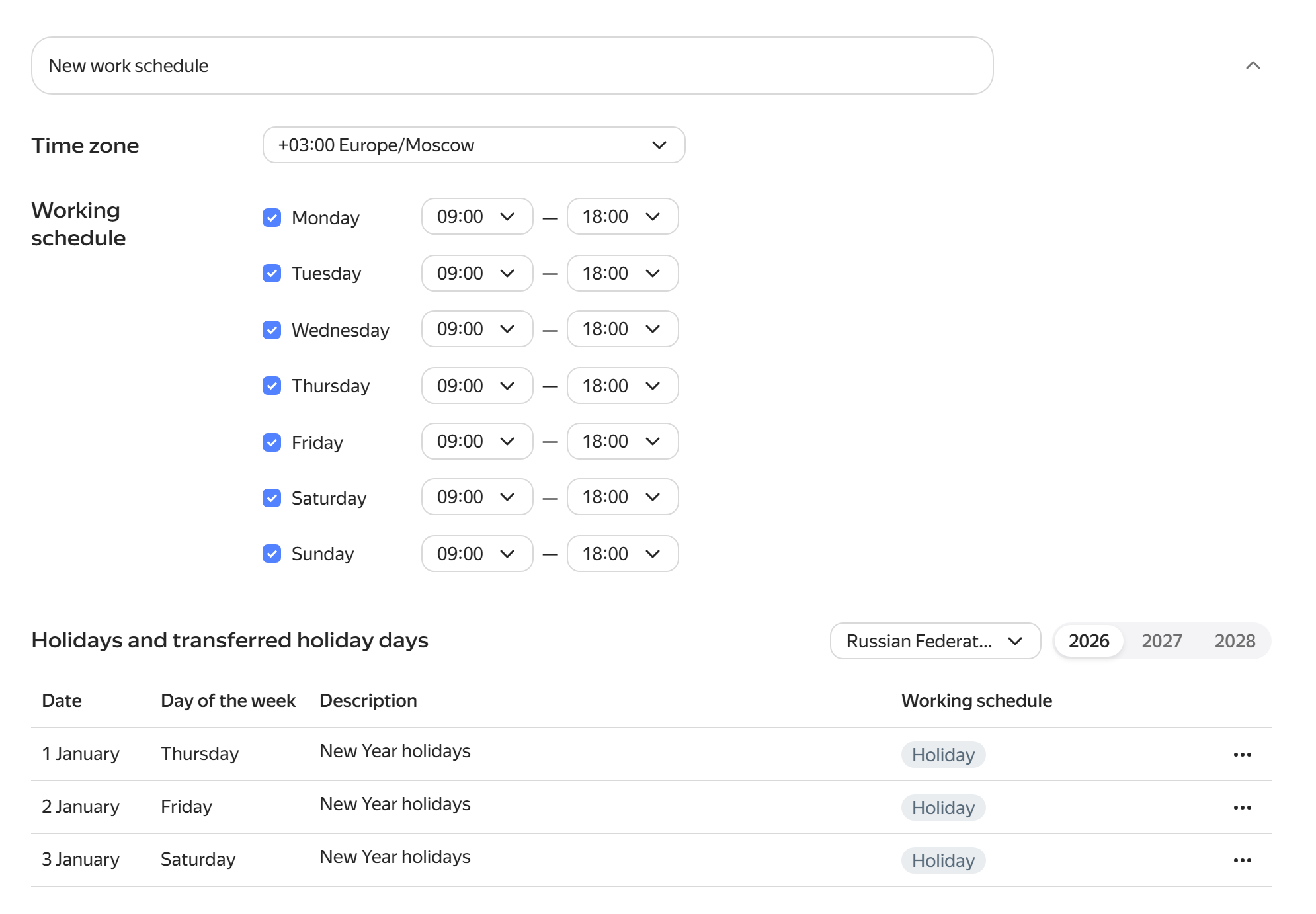Screen dimensions: 1316x914
Task: Uncheck the Tuesday checkbox
Action: (272, 273)
